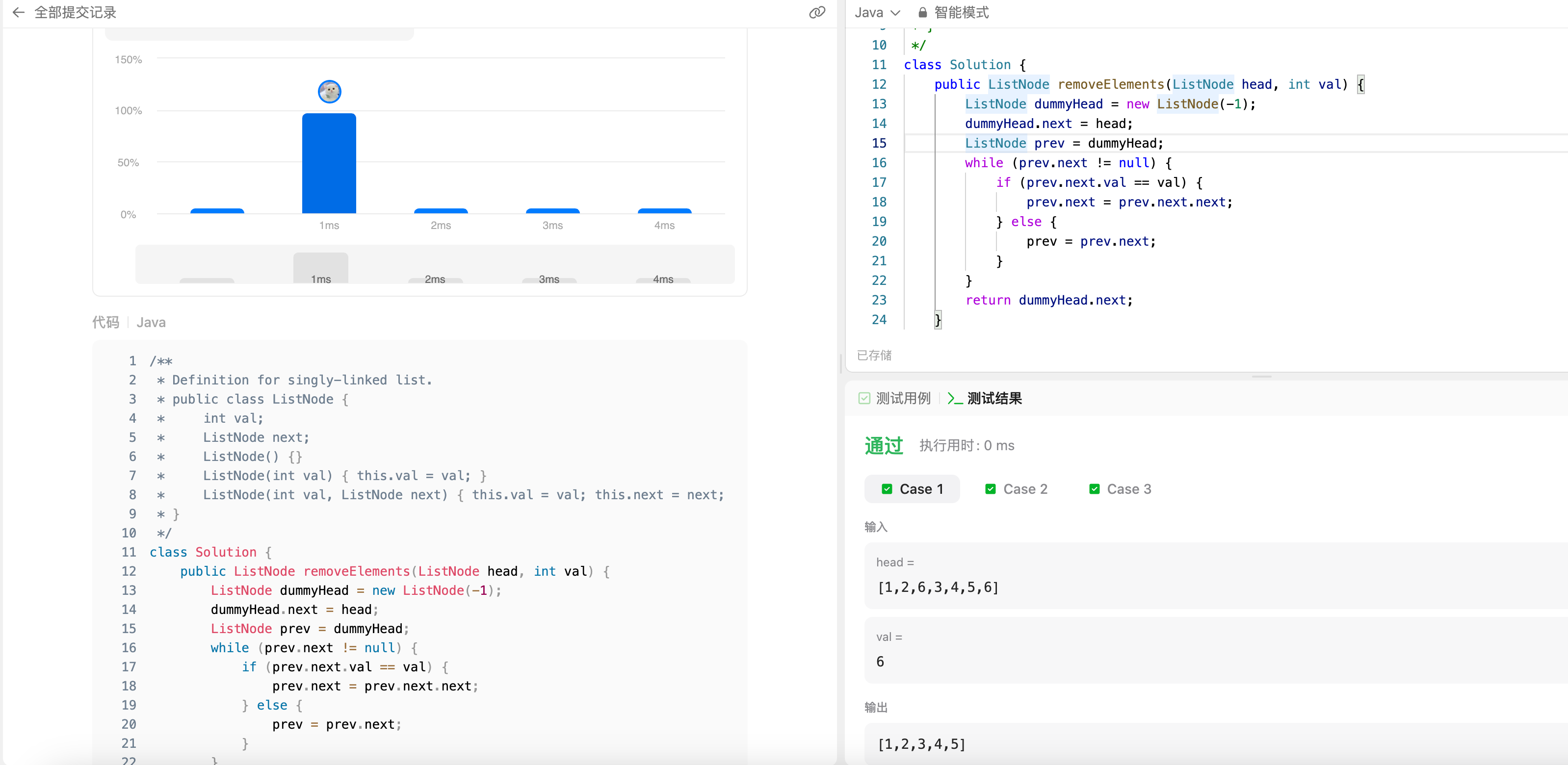Copy the submission link via chain icon
Screen dimensions: 1568x765
click(x=817, y=12)
